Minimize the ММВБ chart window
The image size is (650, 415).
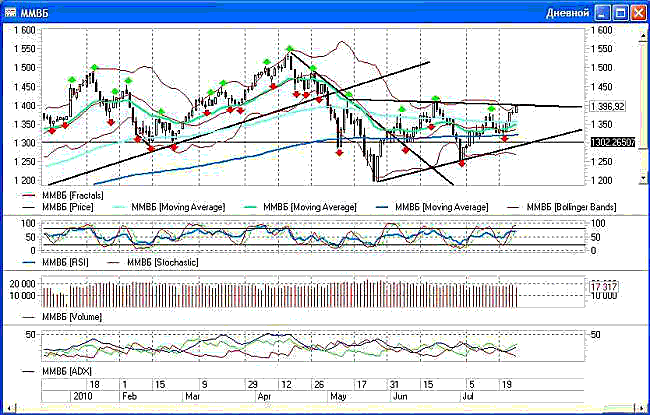click(x=601, y=12)
